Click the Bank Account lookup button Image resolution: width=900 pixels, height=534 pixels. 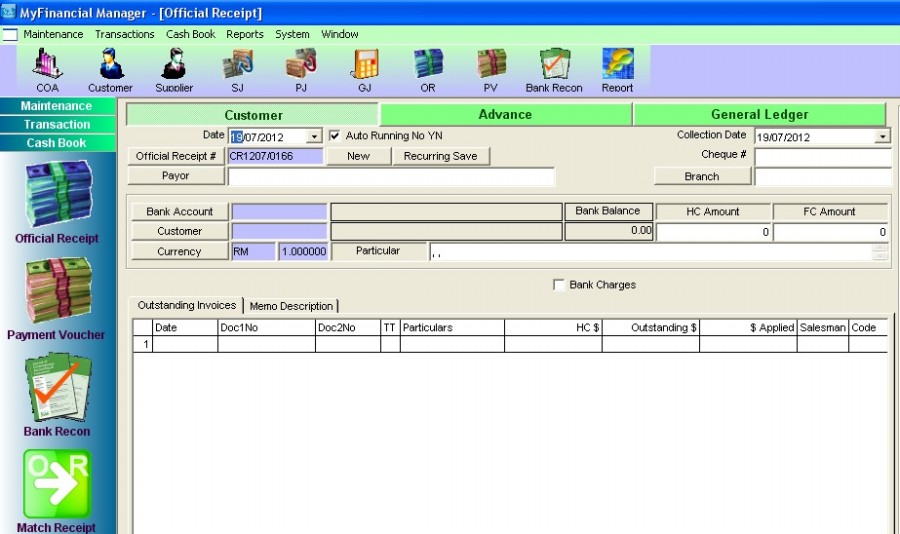[180, 212]
